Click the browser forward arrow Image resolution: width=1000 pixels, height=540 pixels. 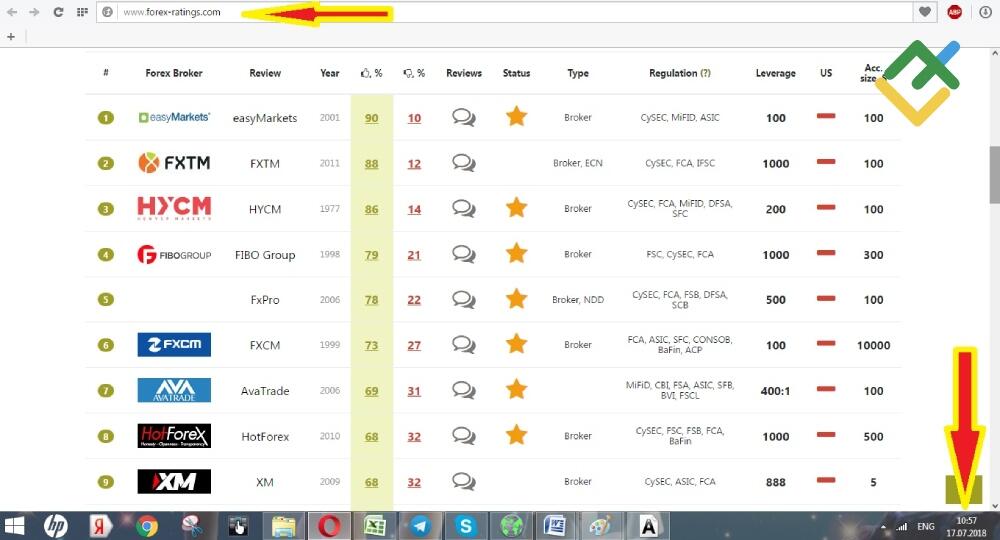point(34,12)
